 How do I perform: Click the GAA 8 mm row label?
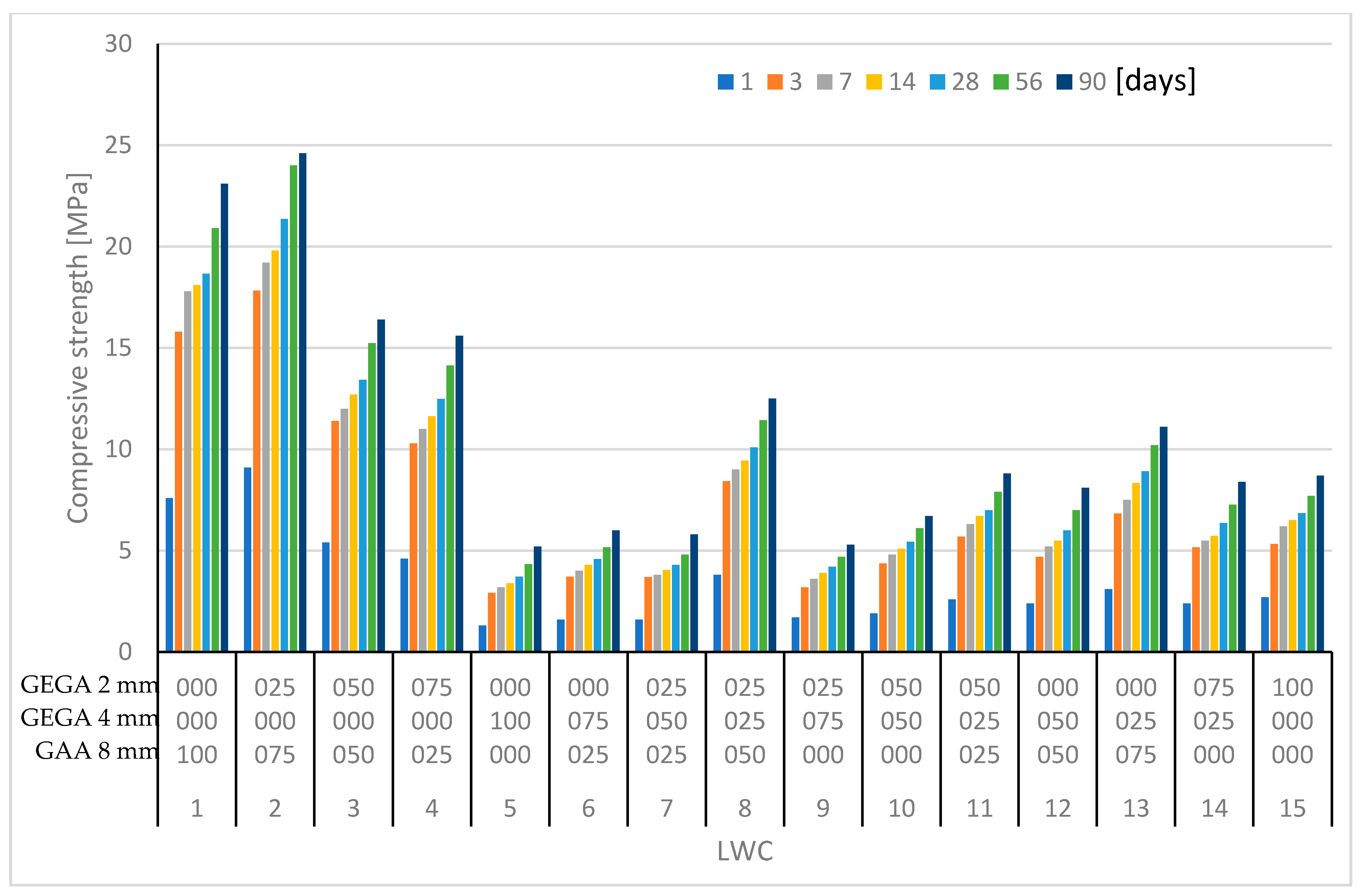coord(96,751)
